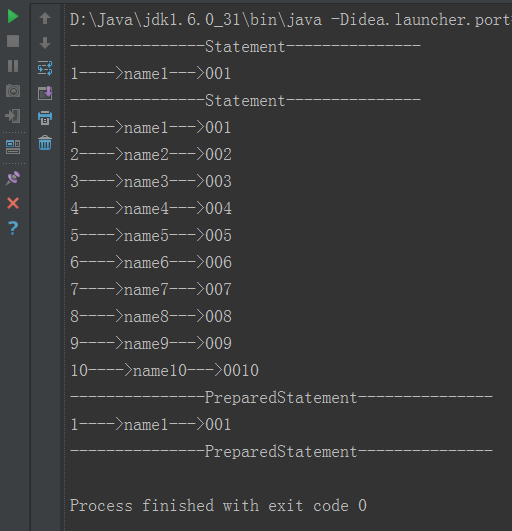Click the Dump threads camera icon
This screenshot has width=512, height=531.
click(13, 91)
